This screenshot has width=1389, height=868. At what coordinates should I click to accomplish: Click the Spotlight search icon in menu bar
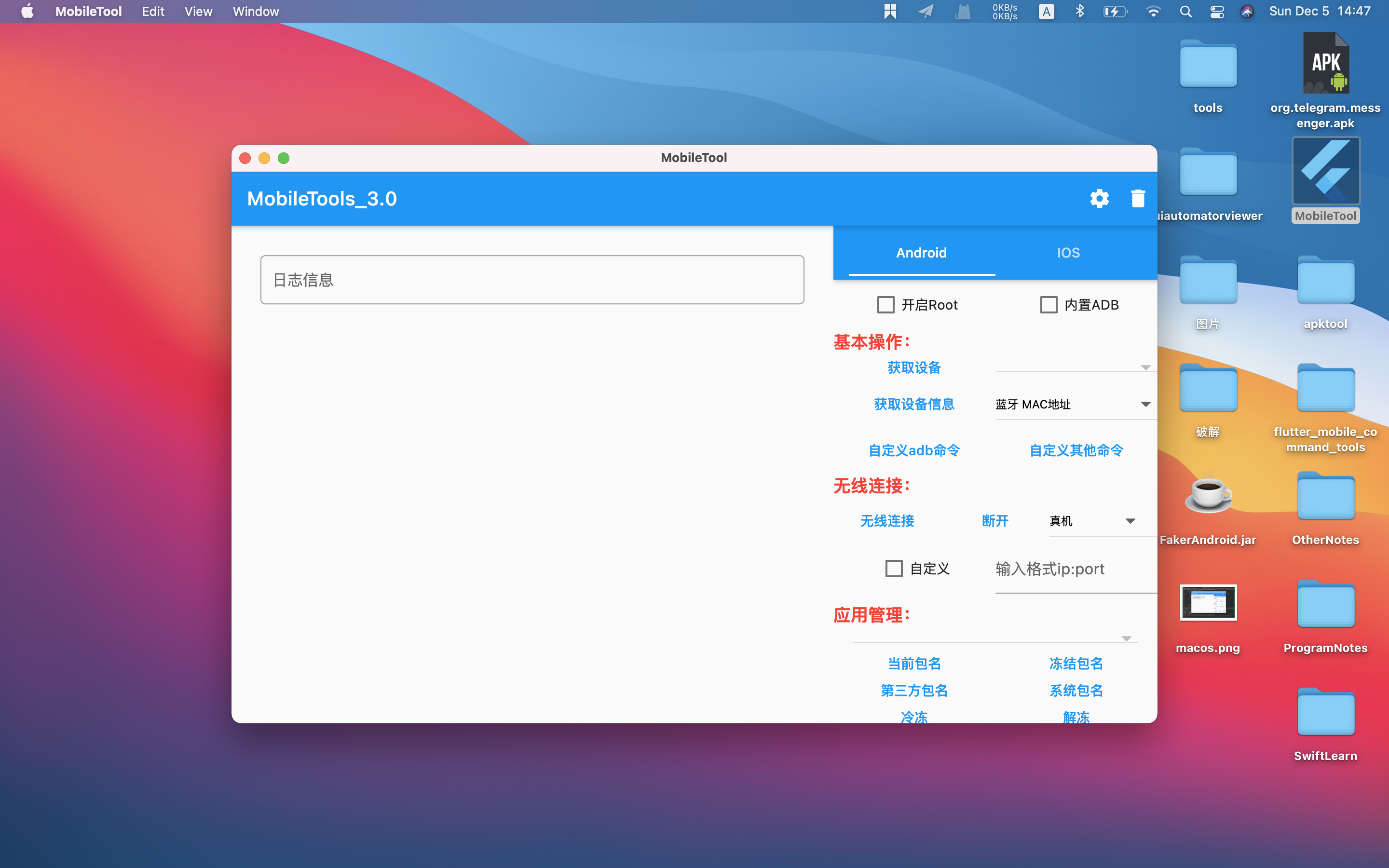pos(1186,11)
